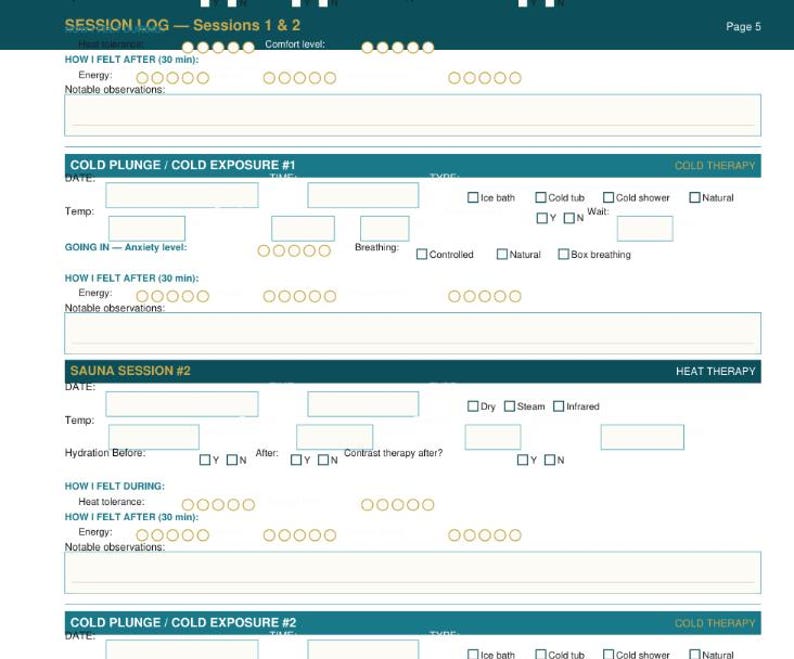
Task: Click 'COLD PLUNGE / COLD EXPOSURE #2' heading
Action: [x=183, y=623]
